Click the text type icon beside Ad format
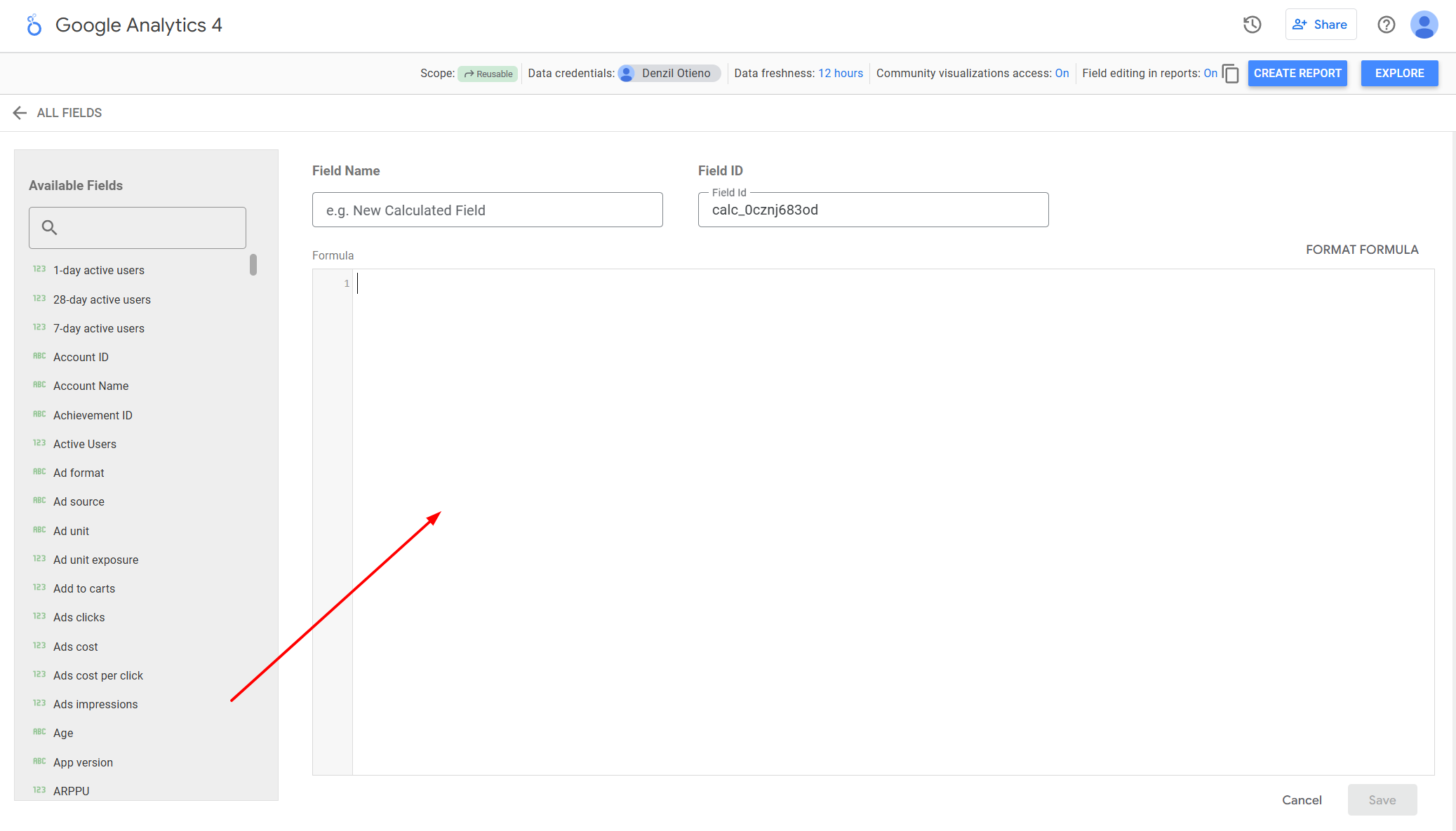 click(39, 472)
